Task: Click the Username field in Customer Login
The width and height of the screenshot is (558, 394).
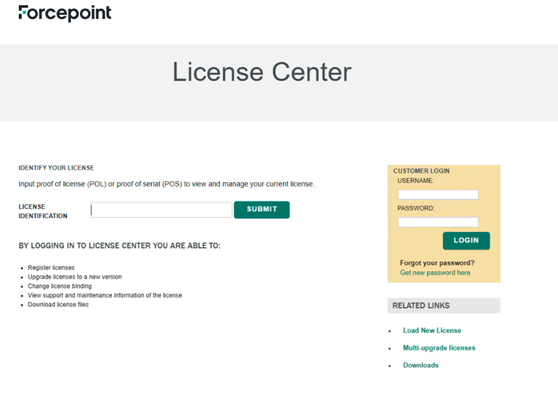Action: coord(438,195)
